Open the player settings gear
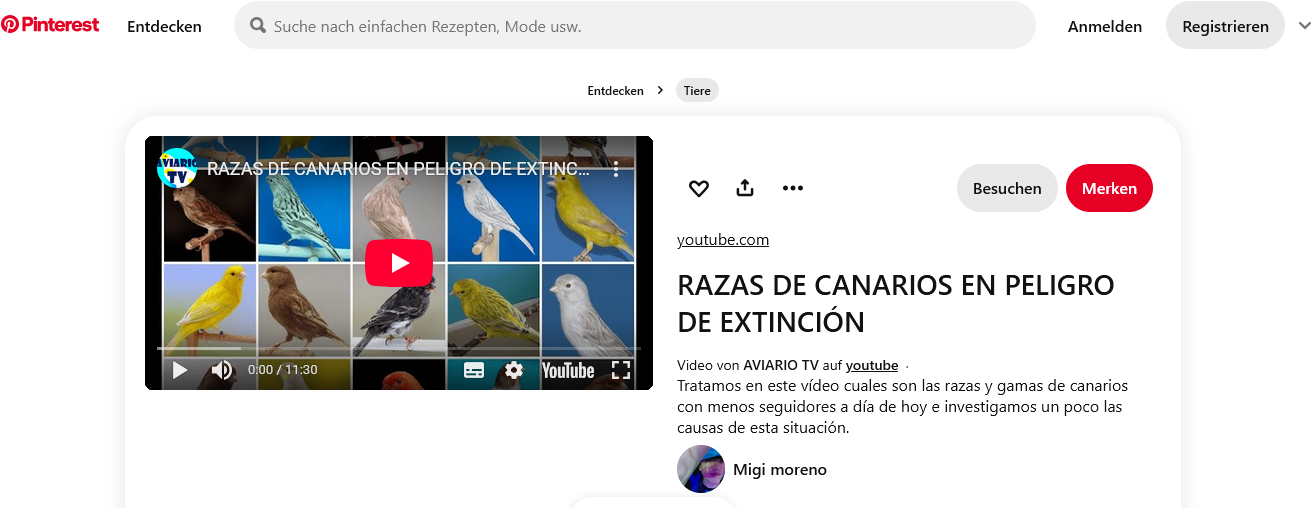The height and width of the screenshot is (508, 1315). (514, 370)
